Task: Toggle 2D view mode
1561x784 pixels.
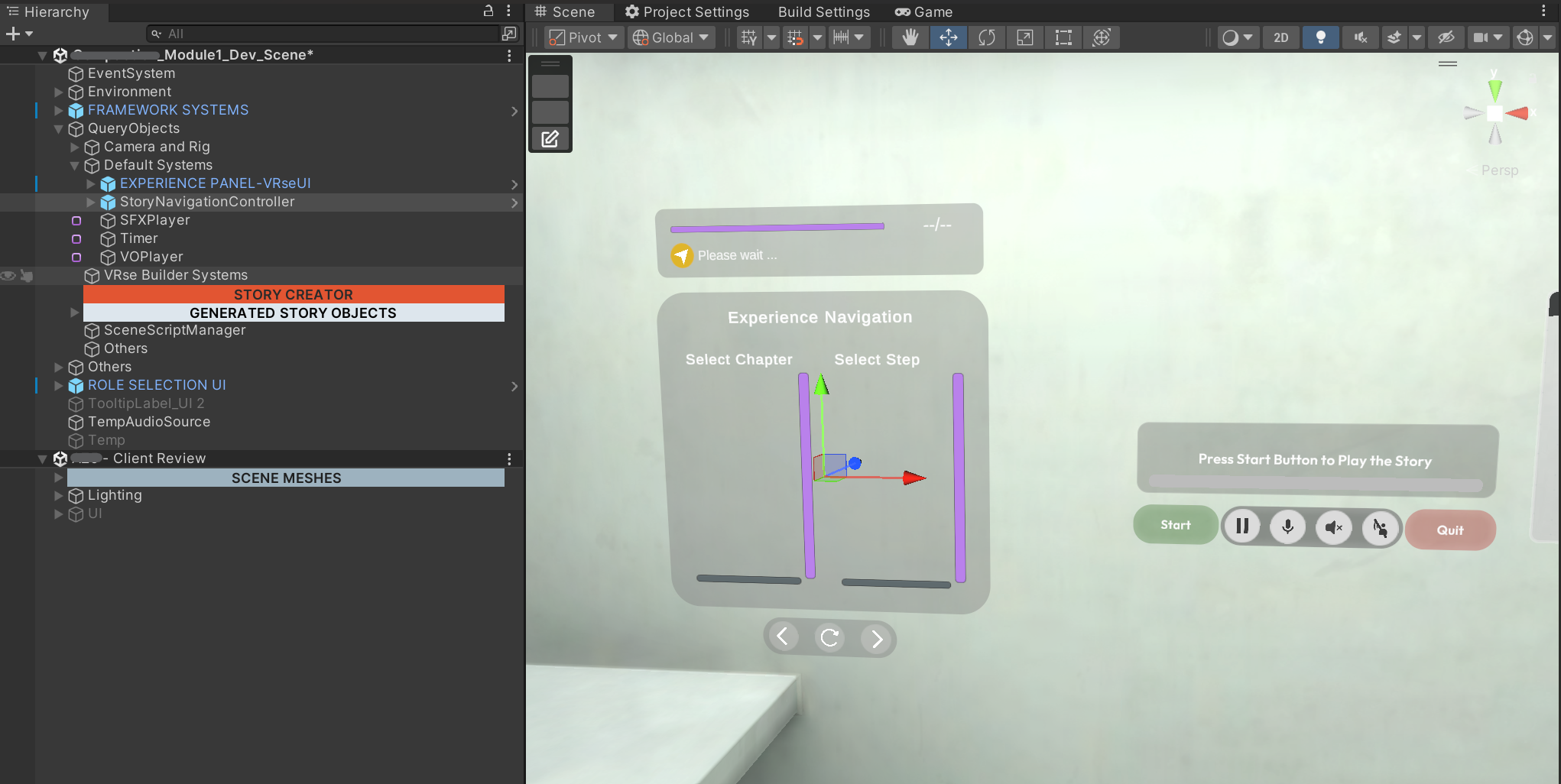Action: coord(1280,37)
